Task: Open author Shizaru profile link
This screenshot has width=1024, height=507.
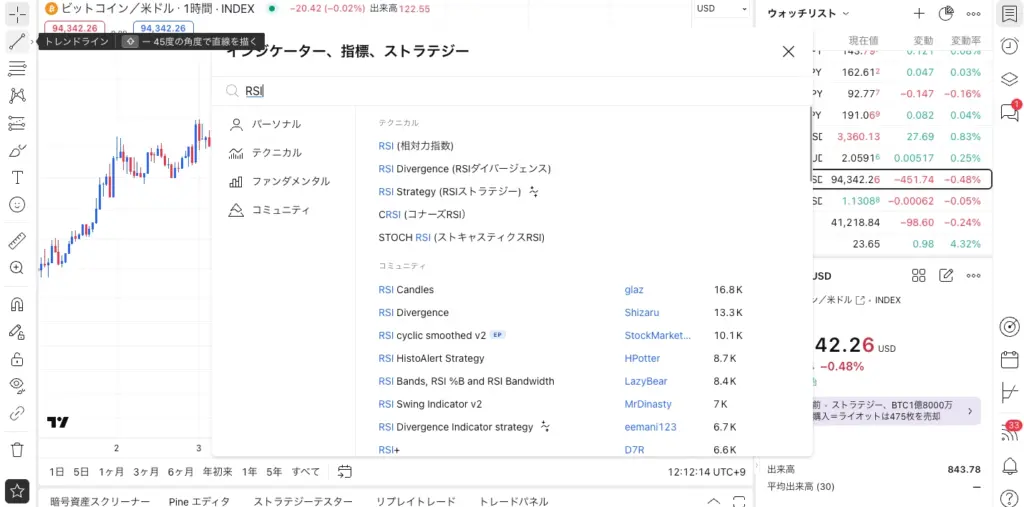Action: point(641,312)
